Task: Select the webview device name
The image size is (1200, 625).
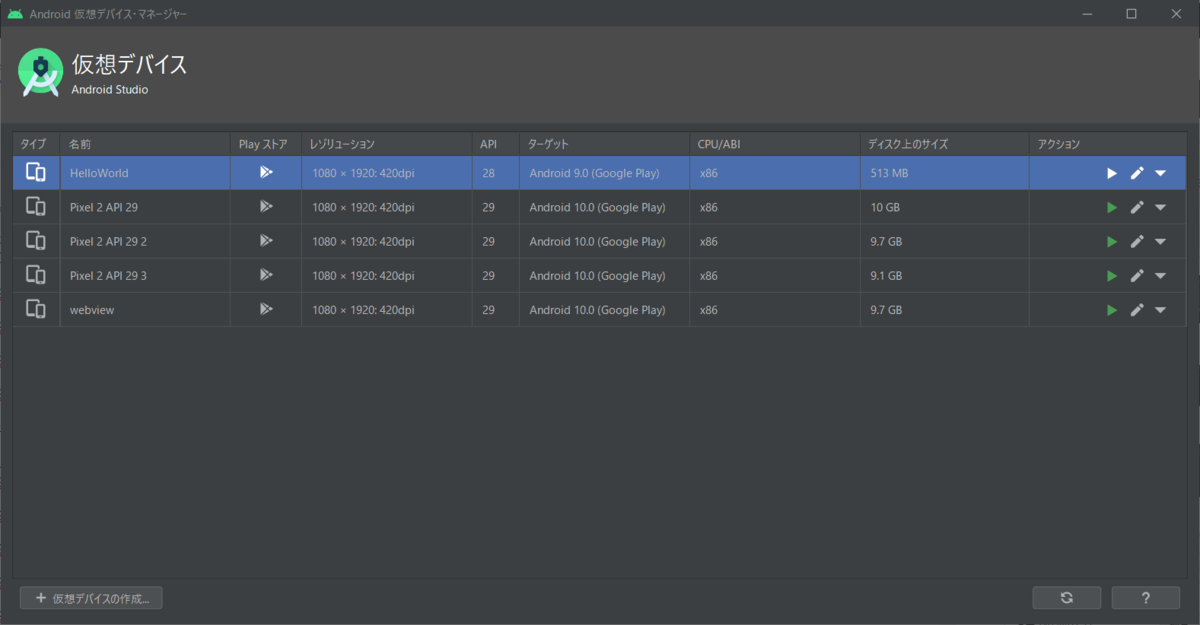Action: click(92, 310)
